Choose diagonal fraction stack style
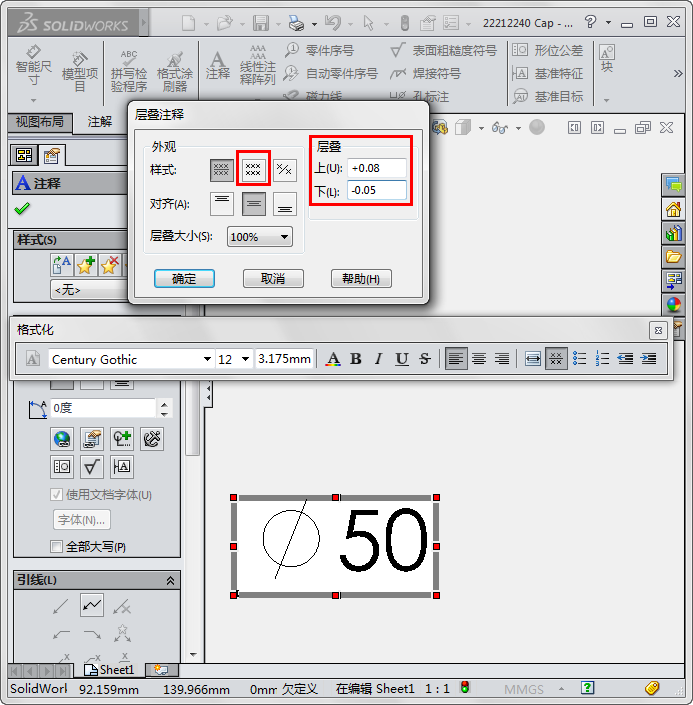 point(285,170)
